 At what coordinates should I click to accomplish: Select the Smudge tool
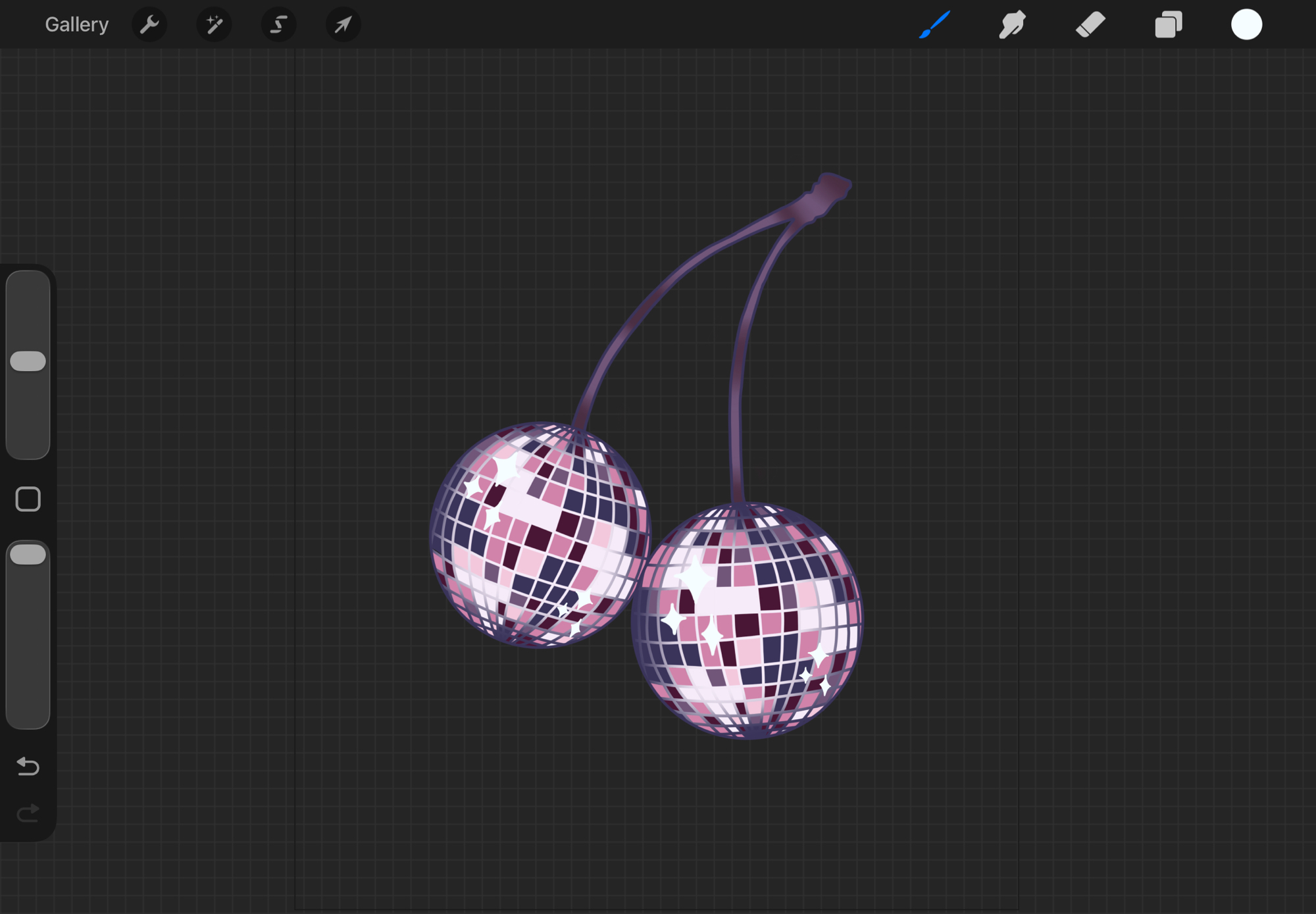tap(1012, 24)
